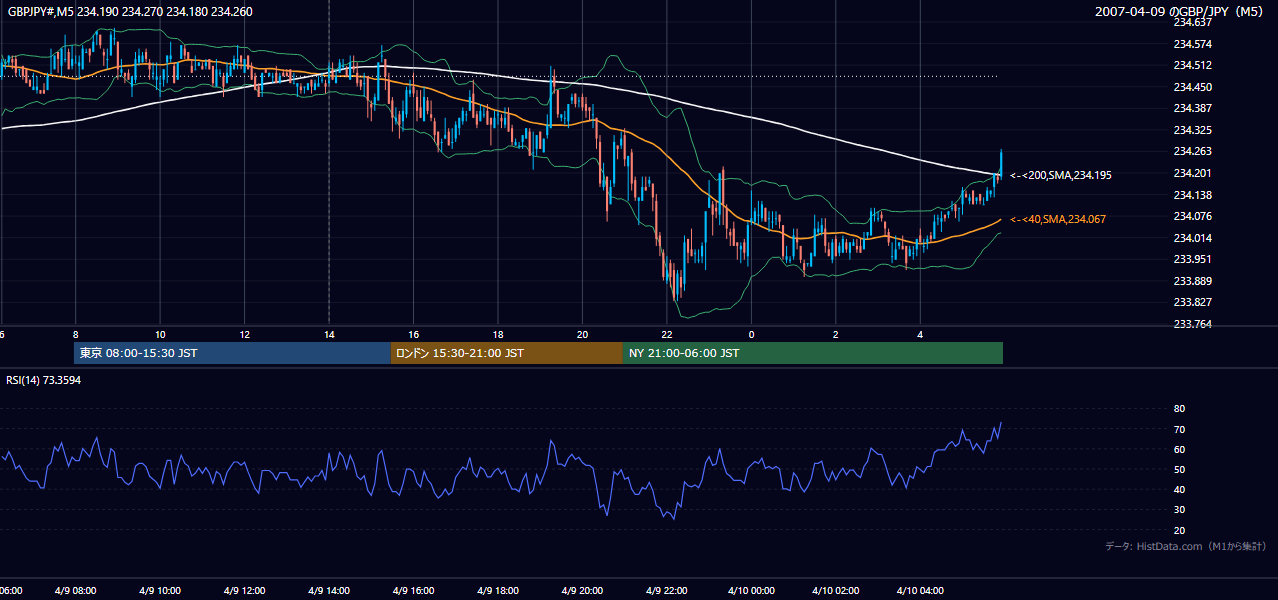Click the HistData.com data source credit
This screenshot has width=1278, height=600.
click(1186, 546)
